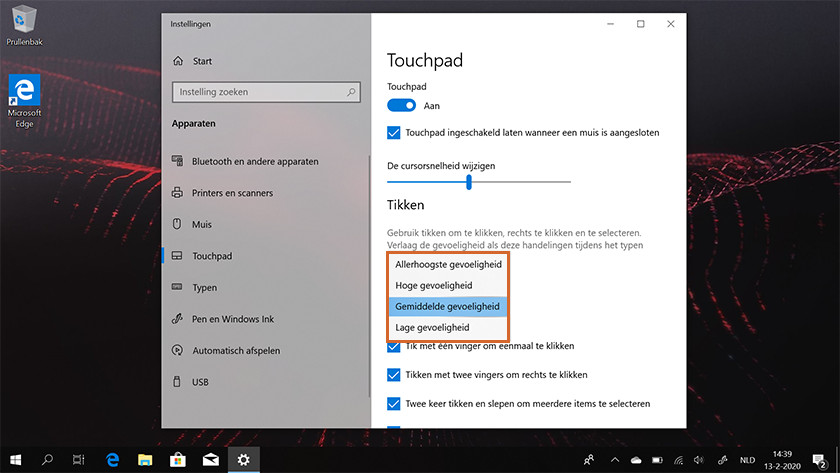Click the Typen keyboard icon
This screenshot has width=840, height=473.
pyautogui.click(x=177, y=287)
